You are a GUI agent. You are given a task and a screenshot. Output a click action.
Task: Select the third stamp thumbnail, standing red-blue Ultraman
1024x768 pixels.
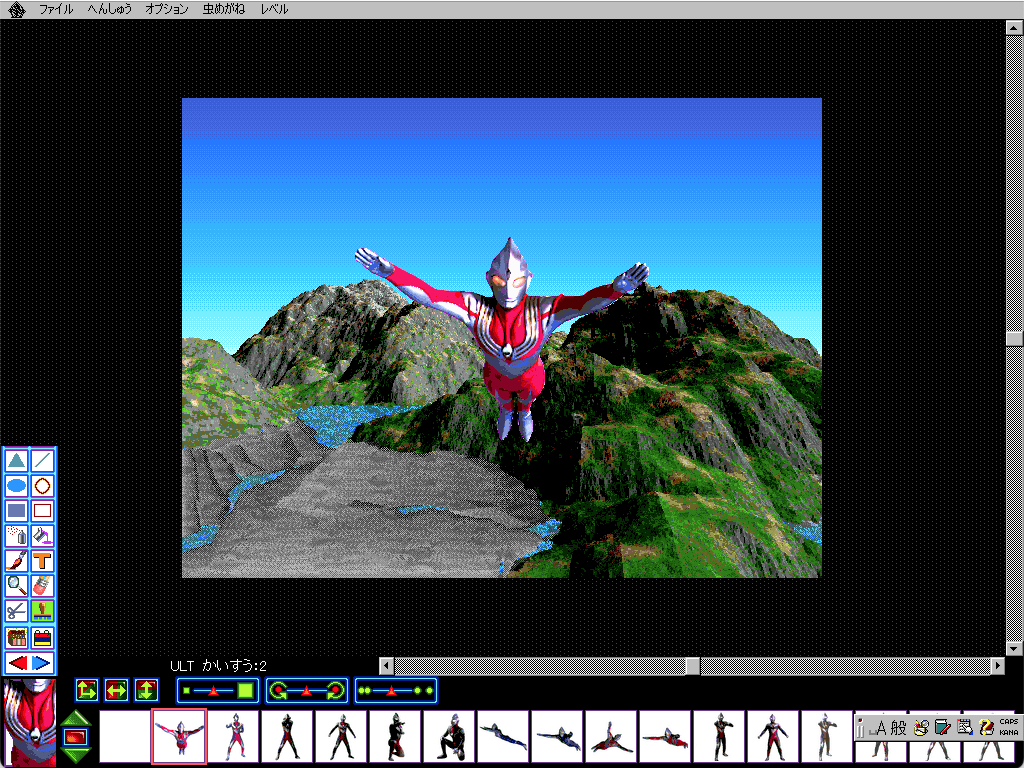[233, 737]
